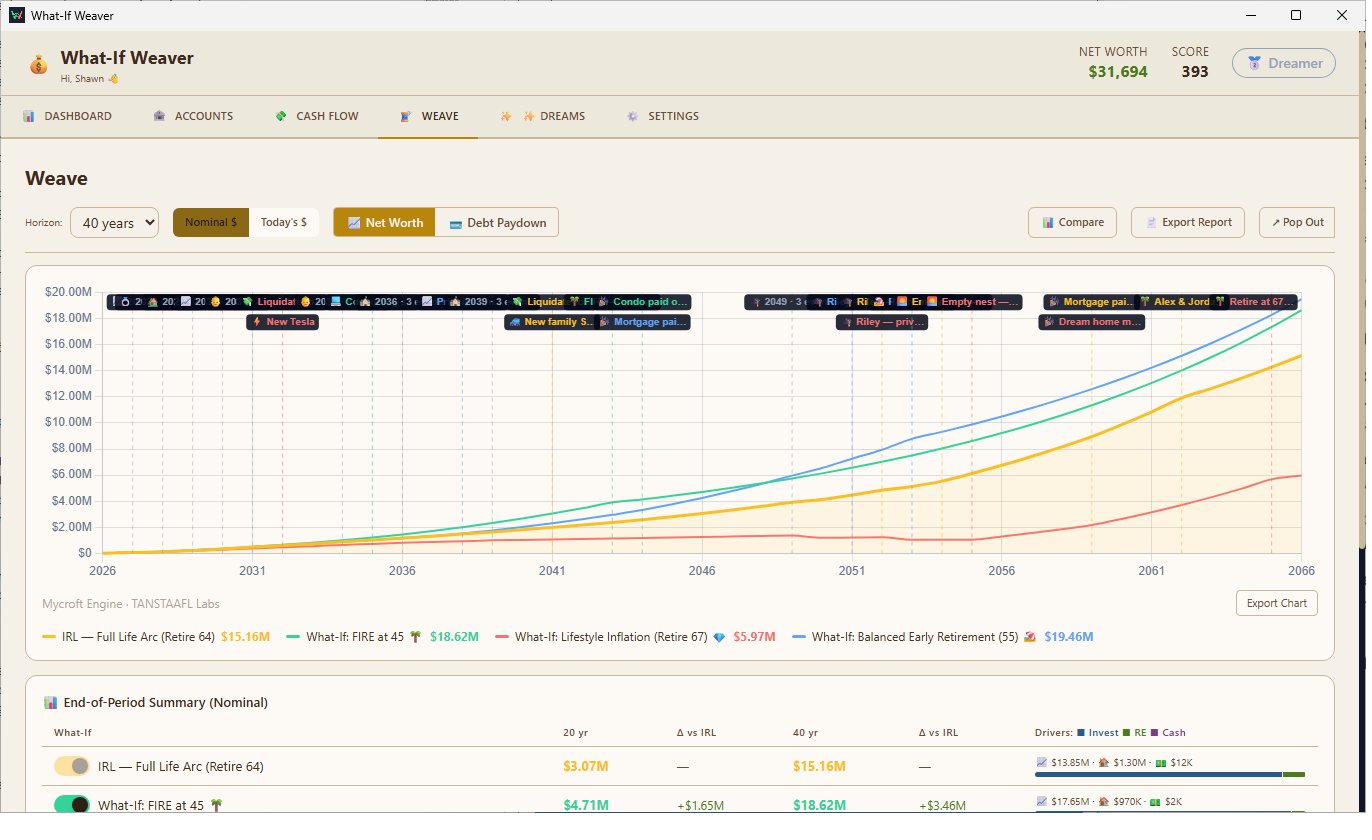Click the diamond icon in Lifestyle Inflation legend
The image size is (1372, 840).
coord(719,636)
